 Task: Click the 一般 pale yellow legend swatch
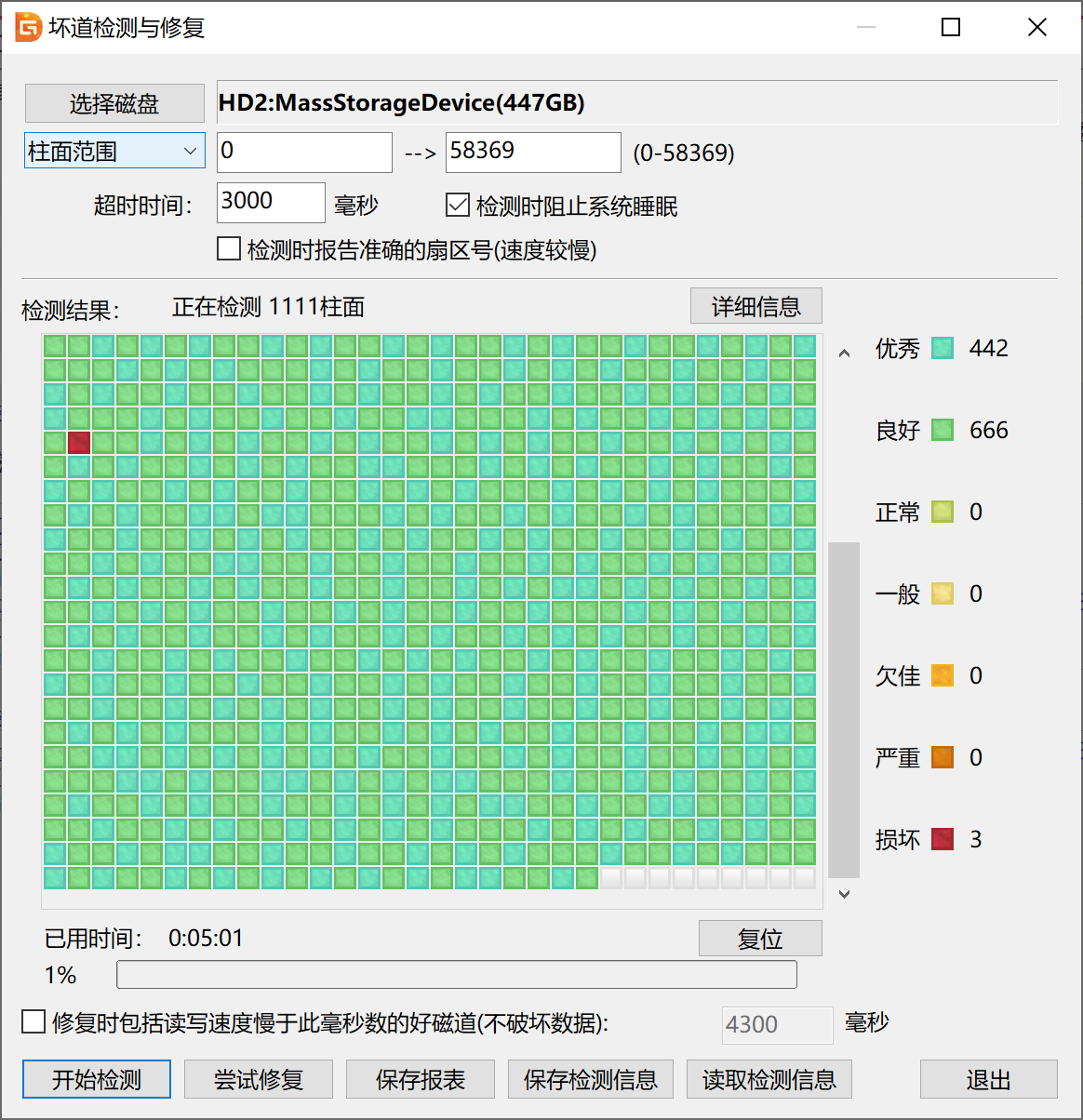tap(943, 594)
